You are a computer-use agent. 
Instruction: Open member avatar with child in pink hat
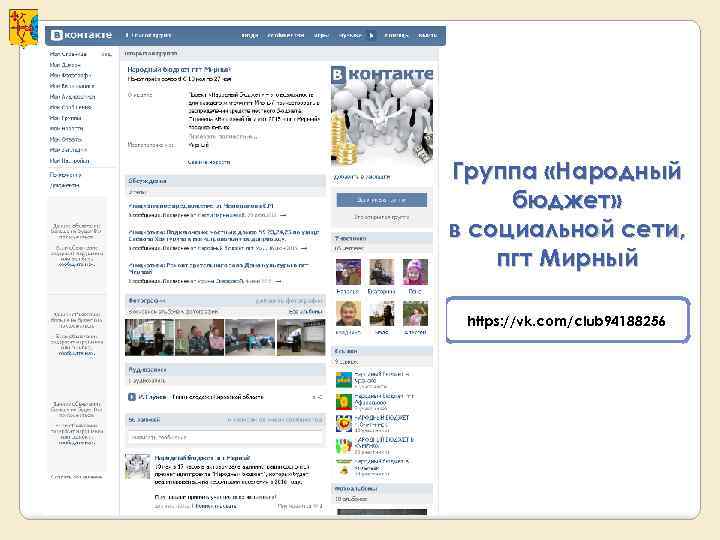coord(415,272)
